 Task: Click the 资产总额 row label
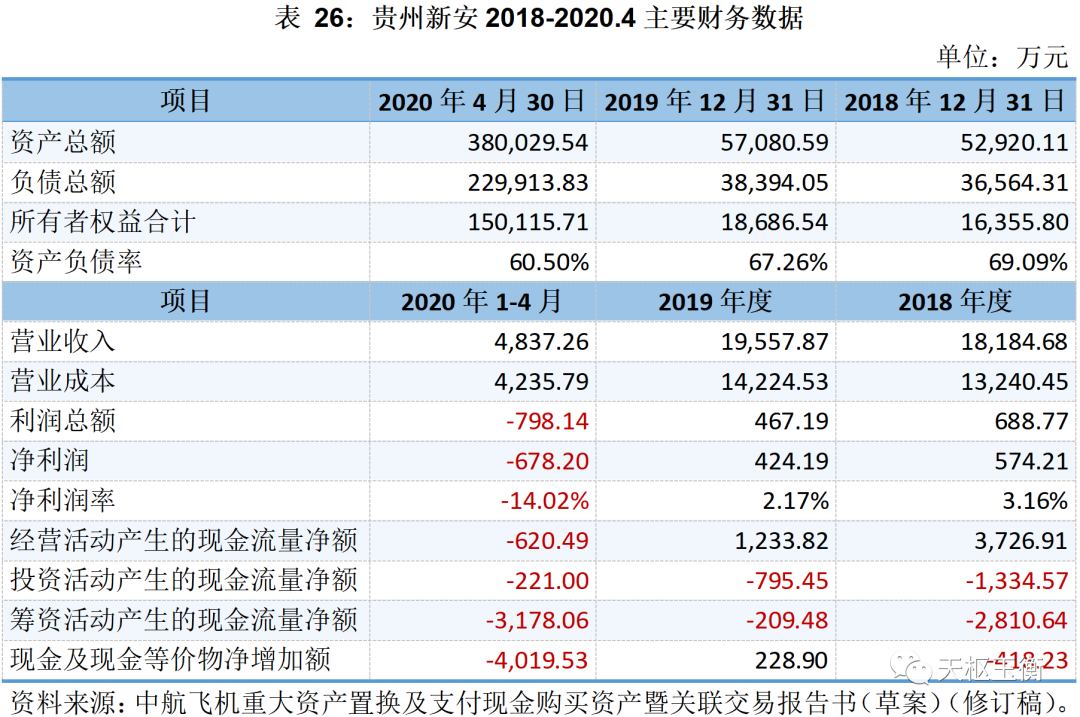click(x=63, y=142)
